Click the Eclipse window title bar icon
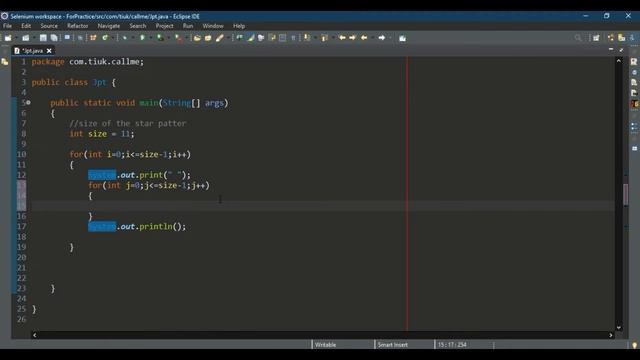 tap(4, 16)
